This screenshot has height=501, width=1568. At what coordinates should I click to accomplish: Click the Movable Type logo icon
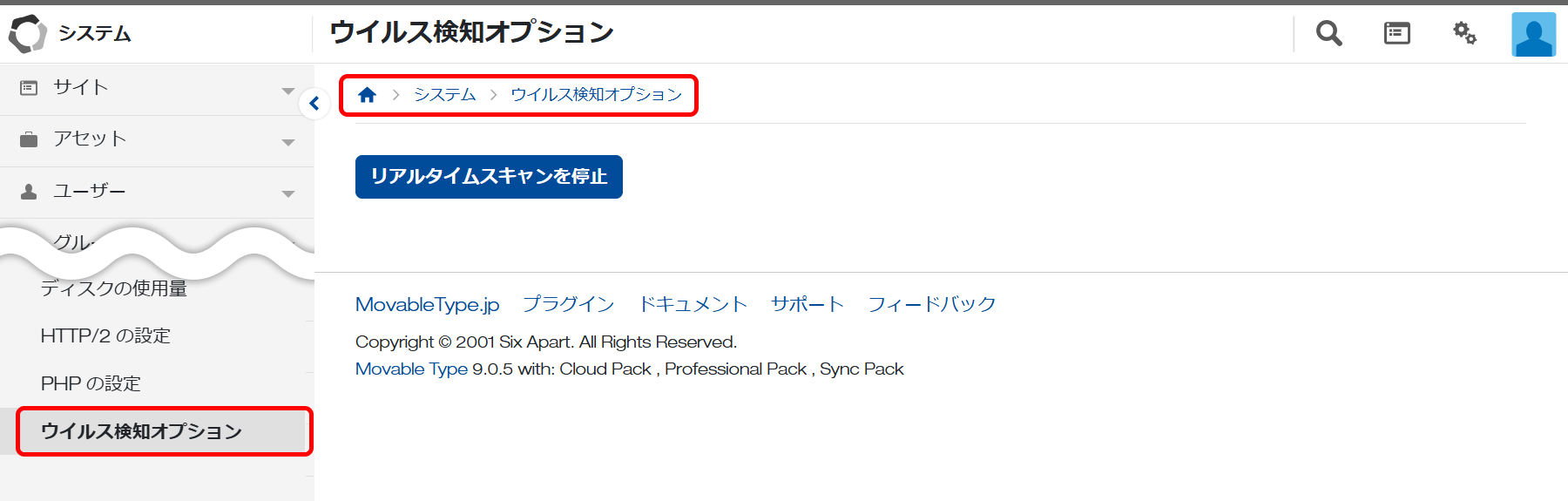coord(28,34)
